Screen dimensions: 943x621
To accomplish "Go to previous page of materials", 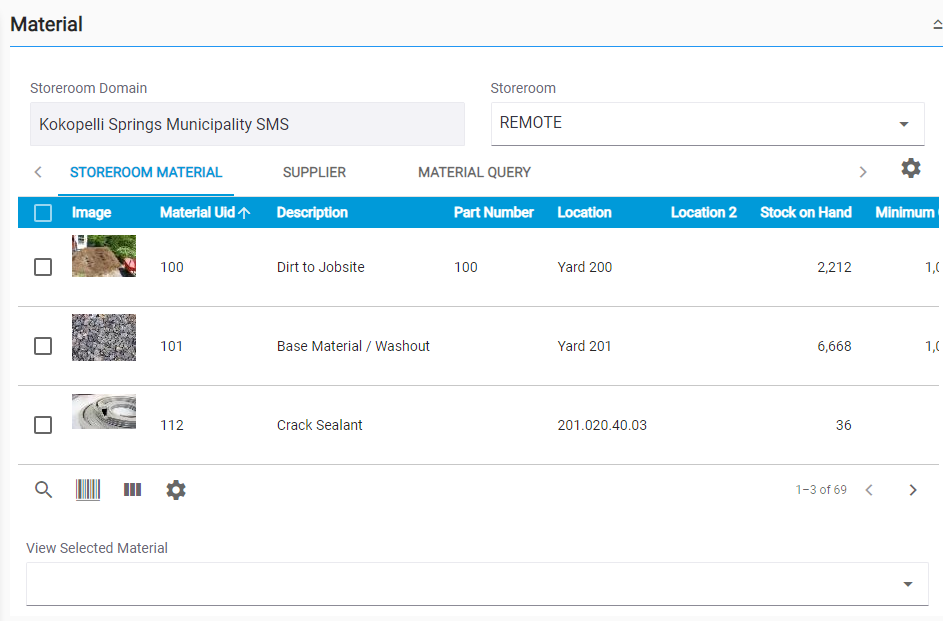I will click(869, 490).
